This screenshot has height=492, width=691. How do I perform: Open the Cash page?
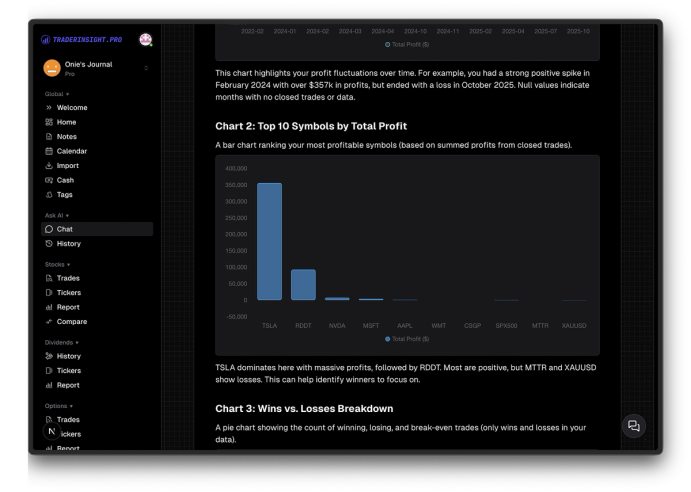click(65, 180)
